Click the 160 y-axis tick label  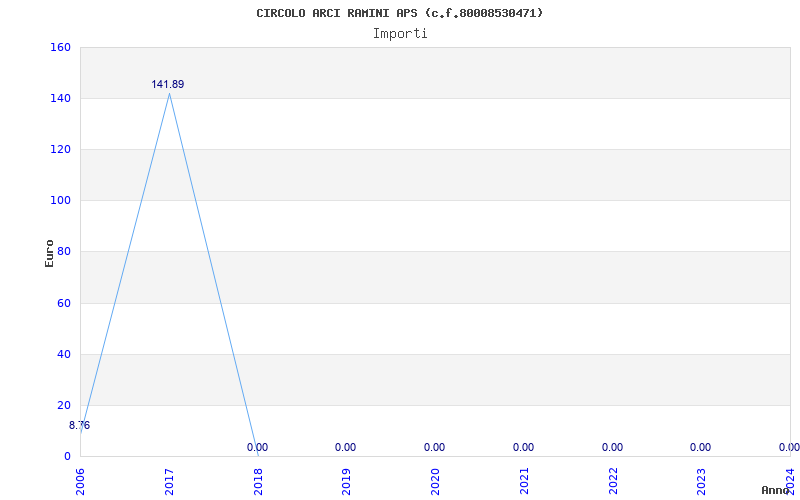pos(60,47)
